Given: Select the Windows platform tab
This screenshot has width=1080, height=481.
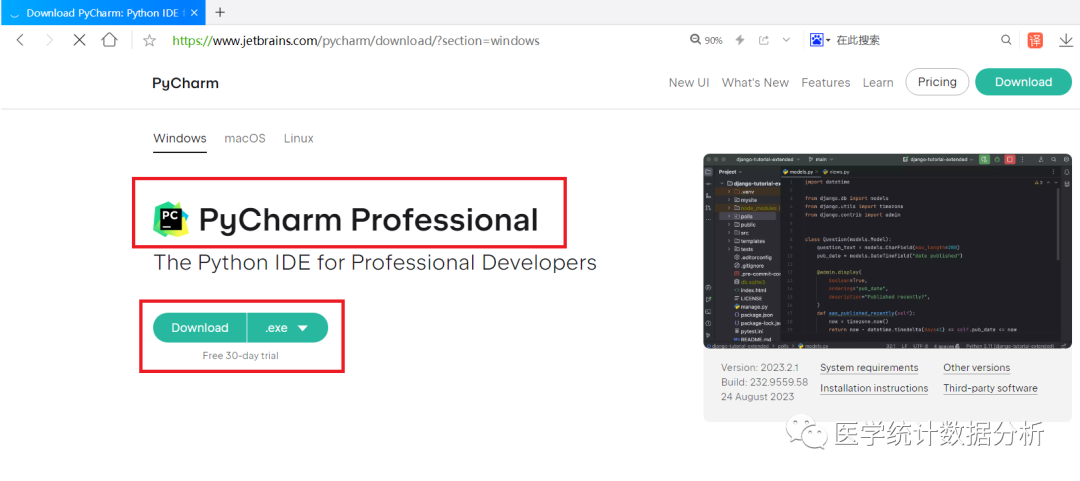Looking at the screenshot, I should point(180,138).
